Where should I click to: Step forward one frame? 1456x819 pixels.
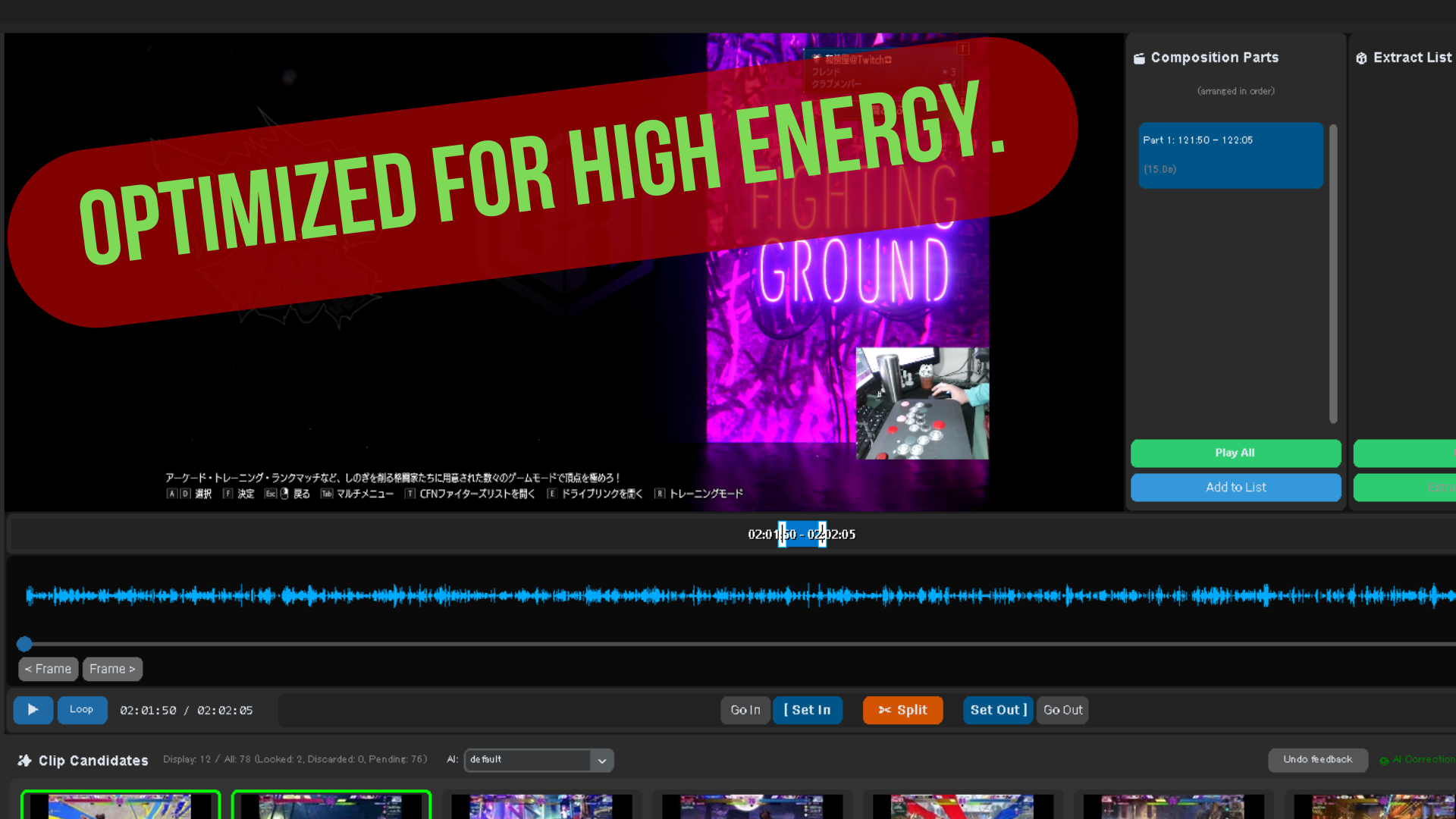(x=112, y=669)
